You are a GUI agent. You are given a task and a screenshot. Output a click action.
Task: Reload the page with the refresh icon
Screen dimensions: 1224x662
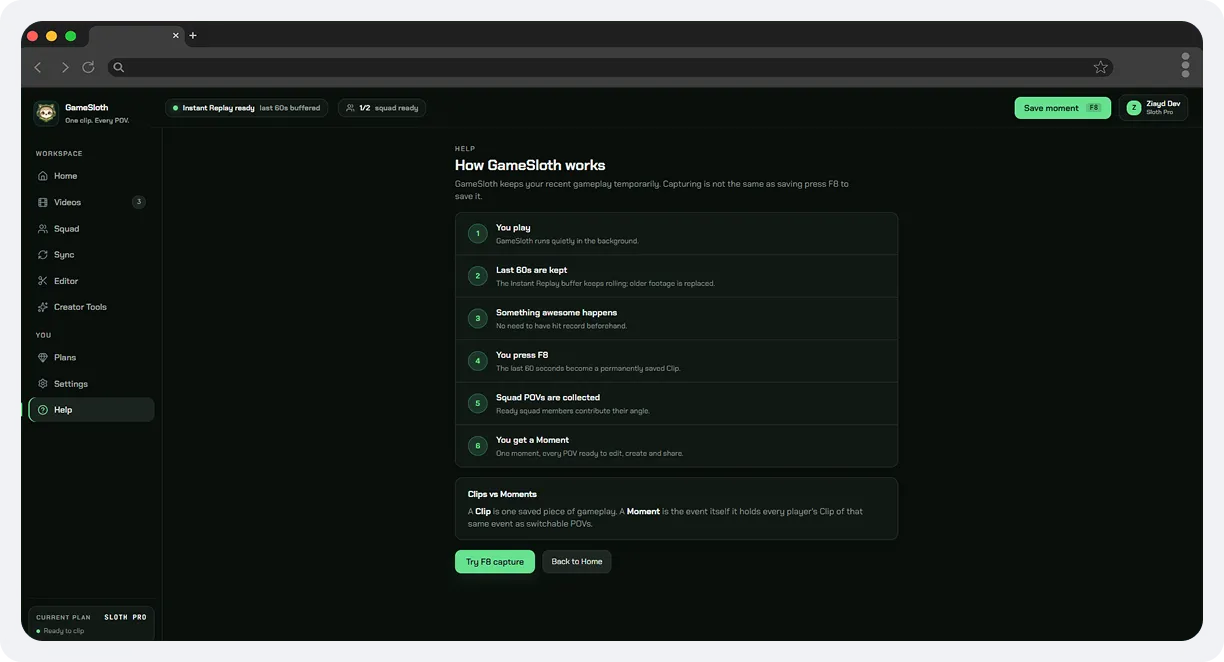point(88,67)
